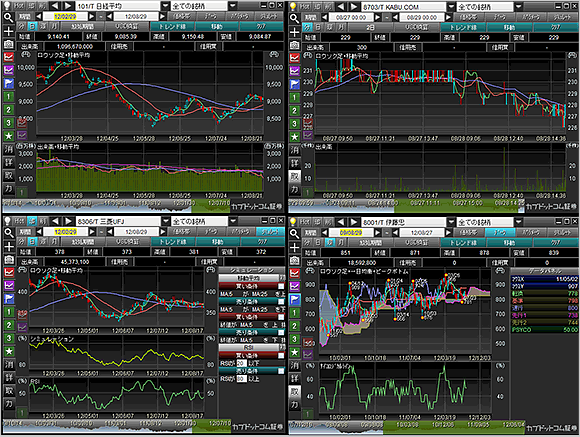Click lightbulb icon in Nikkei 225 window
This screenshot has width=580, height=437.
(7, 6)
